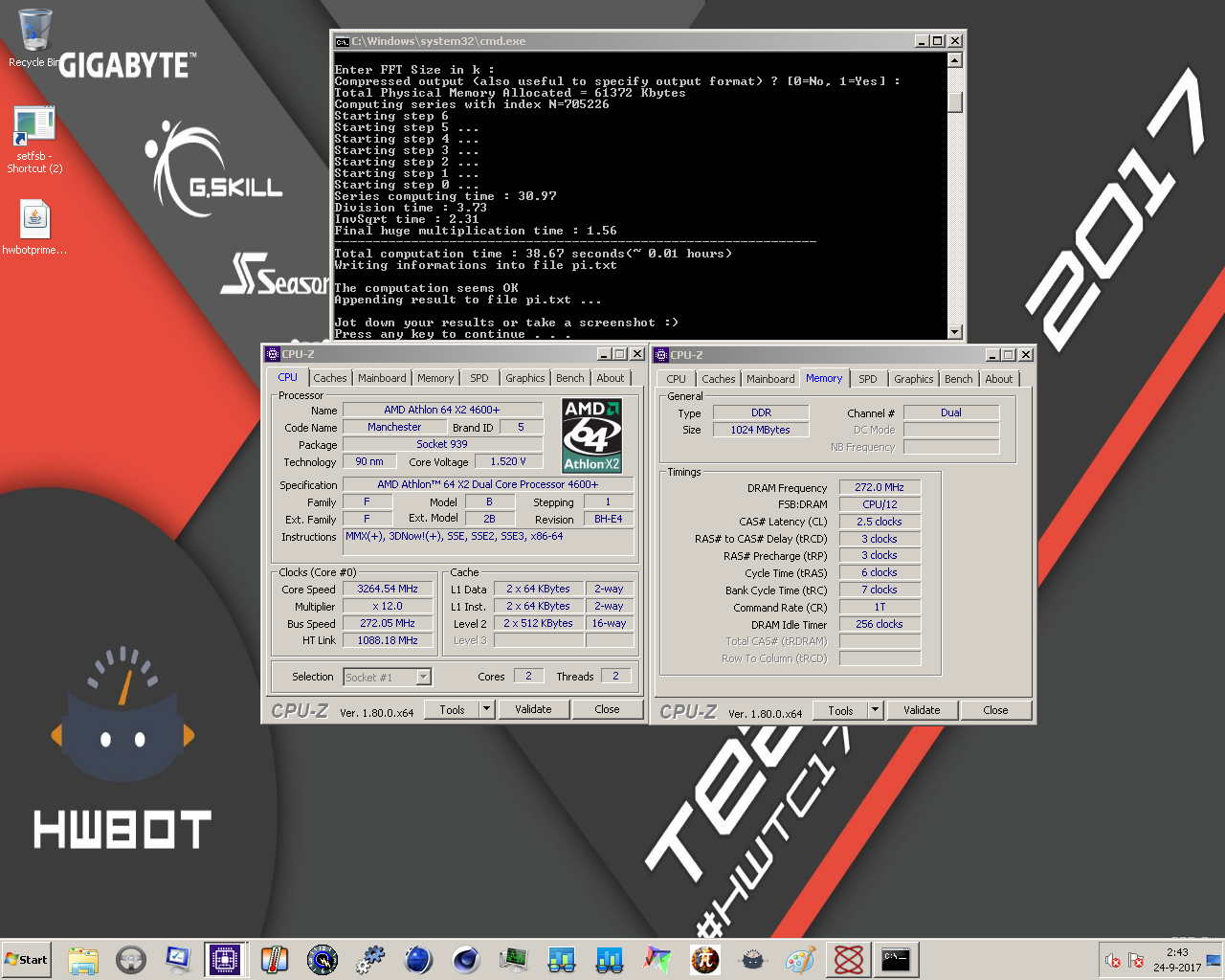Click the dark cat-face taskbar icon
Image resolution: width=1225 pixels, height=980 pixels.
click(x=753, y=959)
